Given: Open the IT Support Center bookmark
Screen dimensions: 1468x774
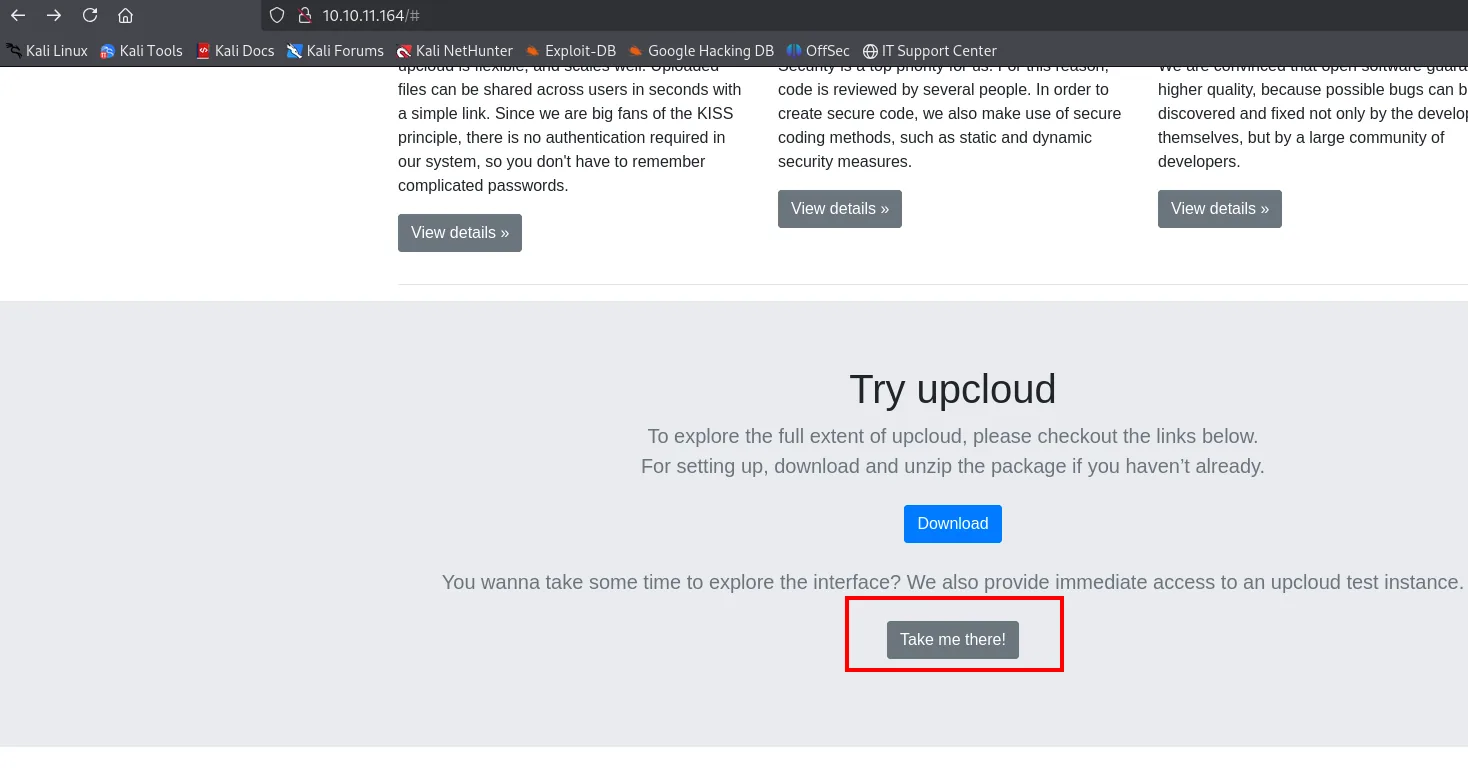Looking at the screenshot, I should coord(930,50).
